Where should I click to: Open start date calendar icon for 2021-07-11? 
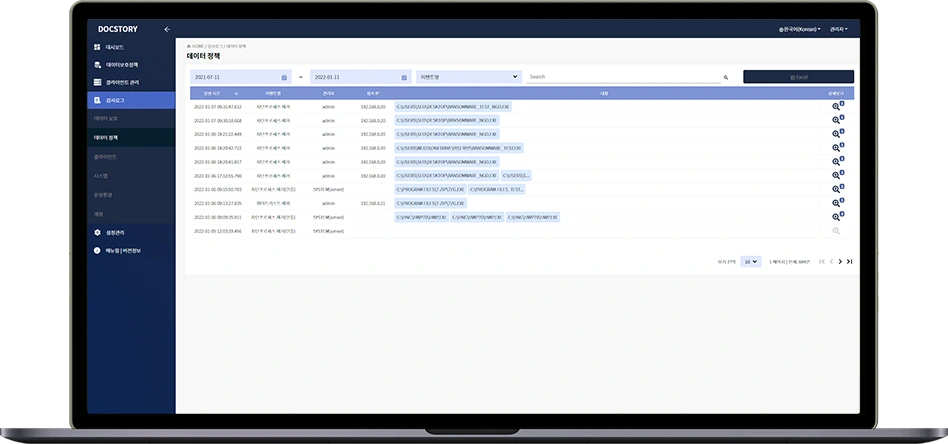[x=284, y=77]
